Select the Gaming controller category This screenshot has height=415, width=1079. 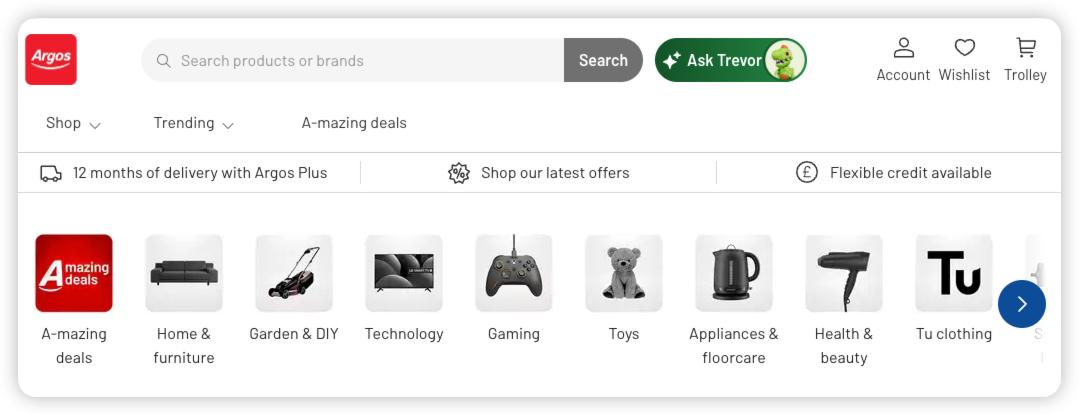(x=513, y=273)
